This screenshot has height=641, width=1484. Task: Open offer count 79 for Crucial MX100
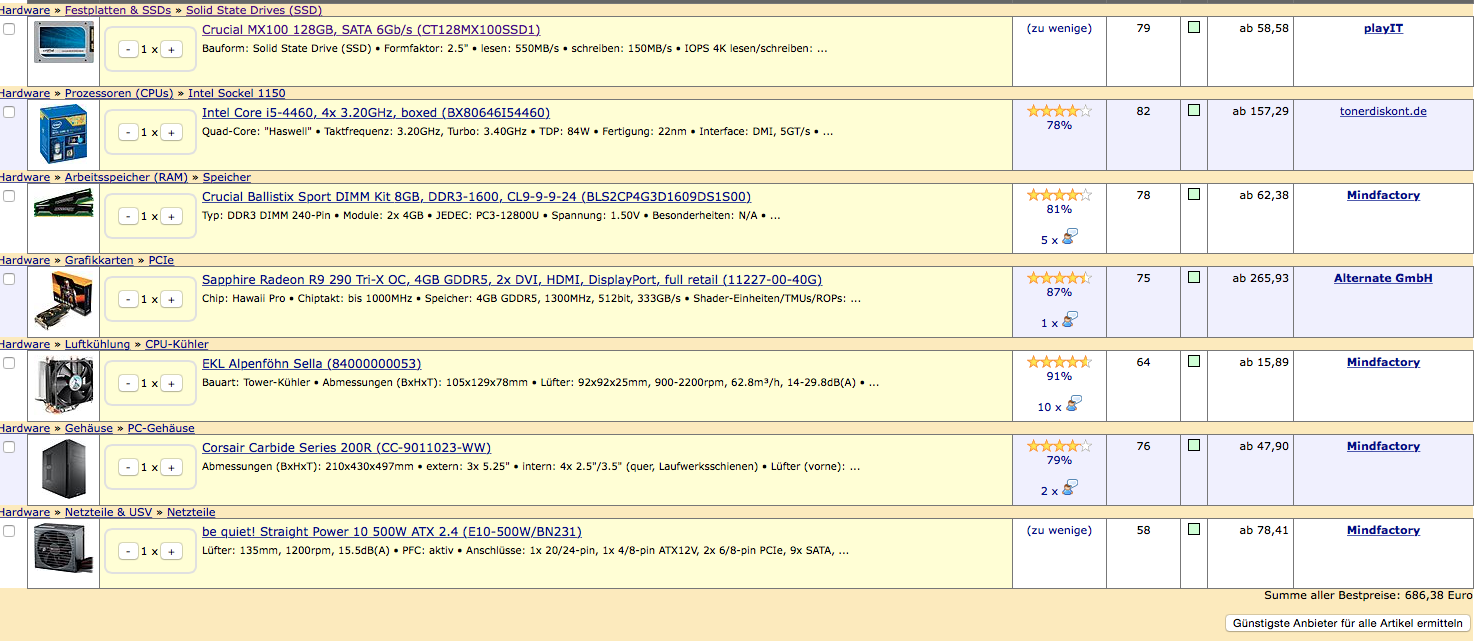[1143, 28]
